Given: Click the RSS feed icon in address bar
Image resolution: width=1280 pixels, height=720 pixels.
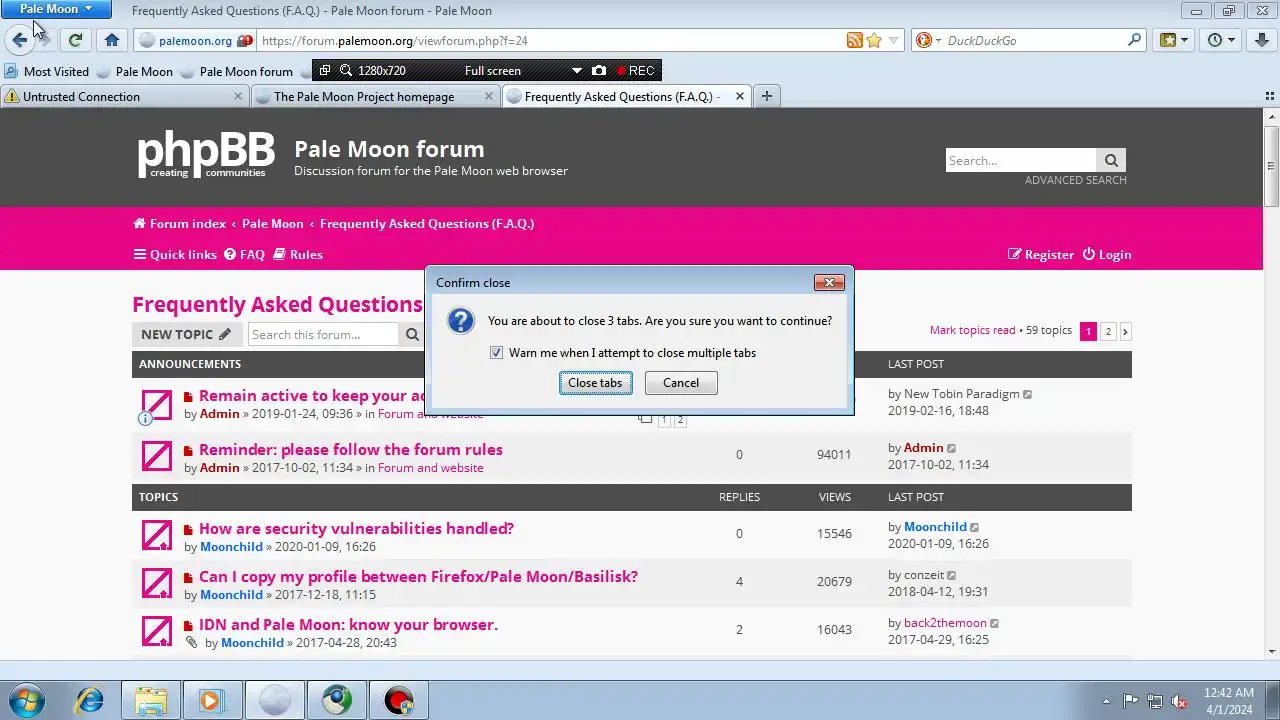Looking at the screenshot, I should pos(855,40).
